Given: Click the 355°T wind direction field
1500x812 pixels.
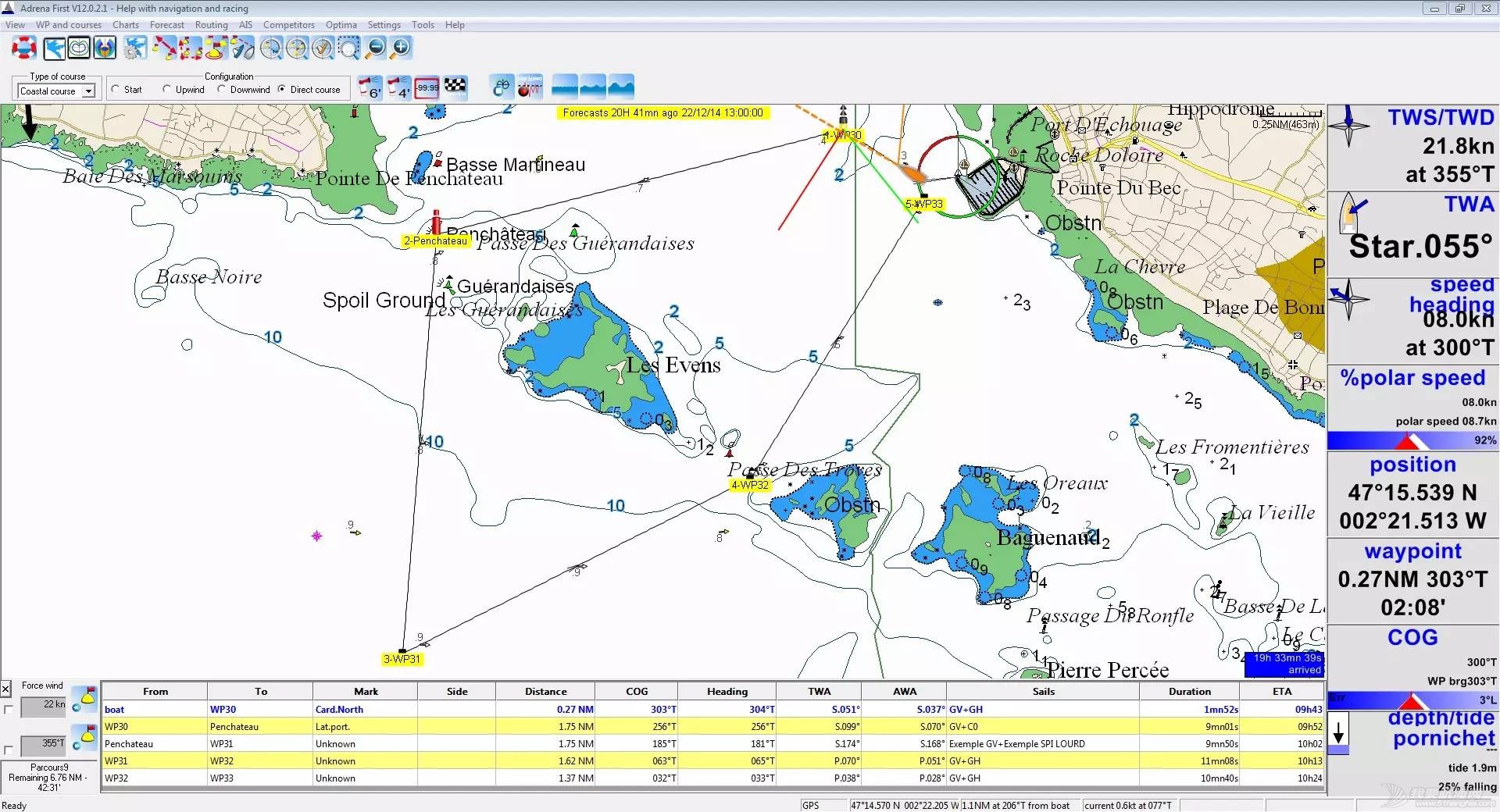Looking at the screenshot, I should [44, 746].
